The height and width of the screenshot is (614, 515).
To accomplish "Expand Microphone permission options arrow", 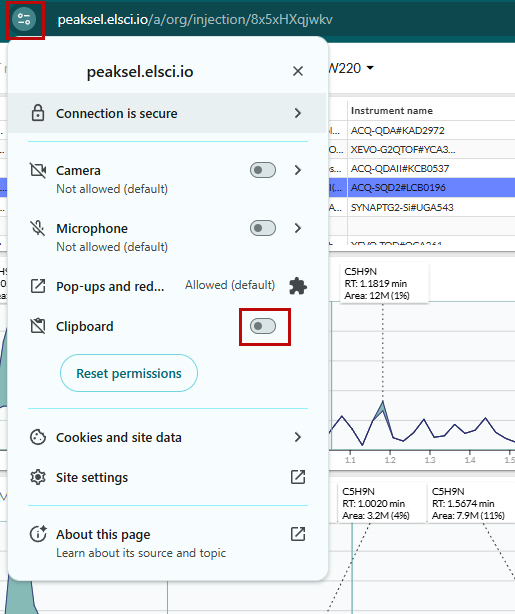I will pos(298,228).
